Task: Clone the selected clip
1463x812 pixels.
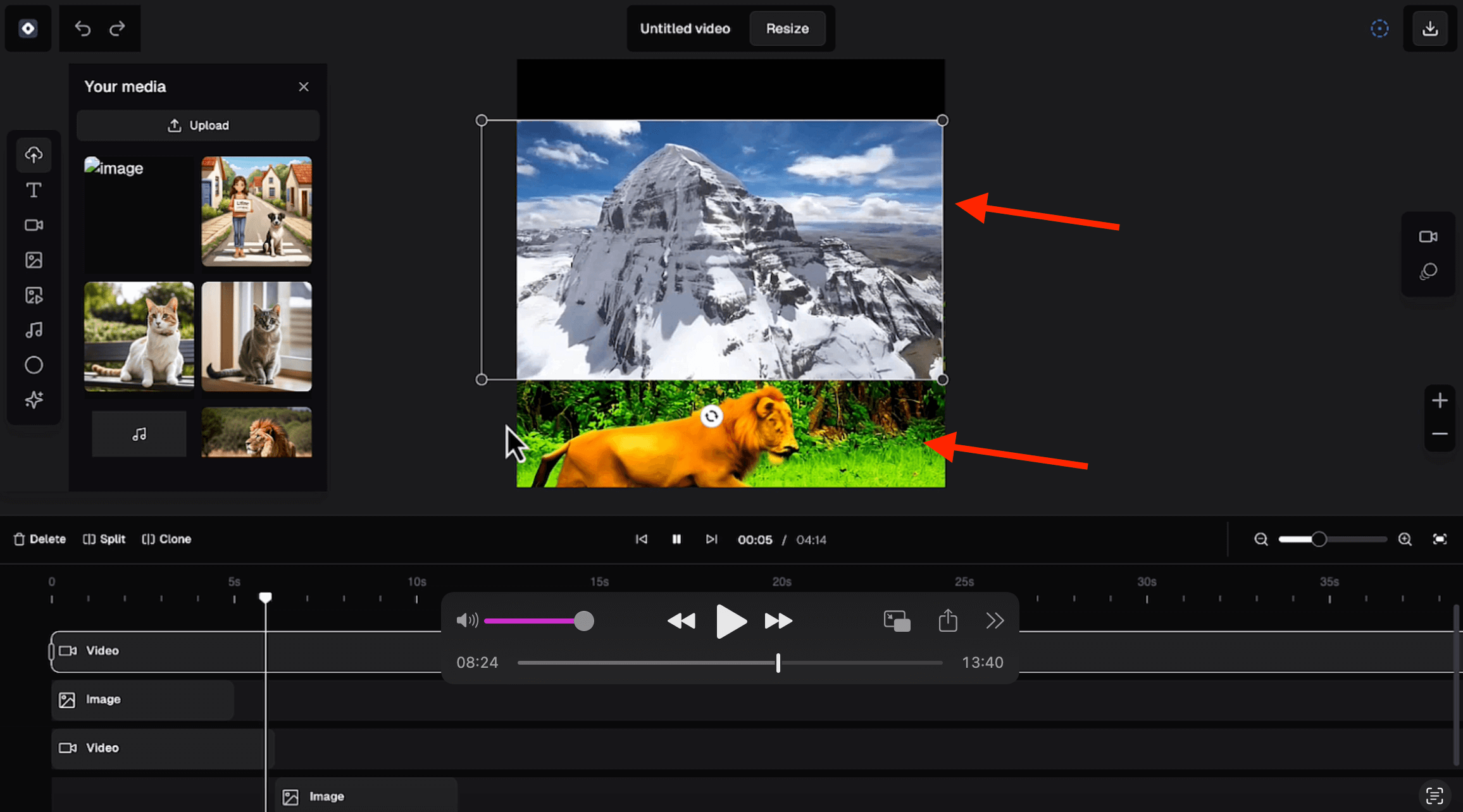Action: pyautogui.click(x=167, y=539)
